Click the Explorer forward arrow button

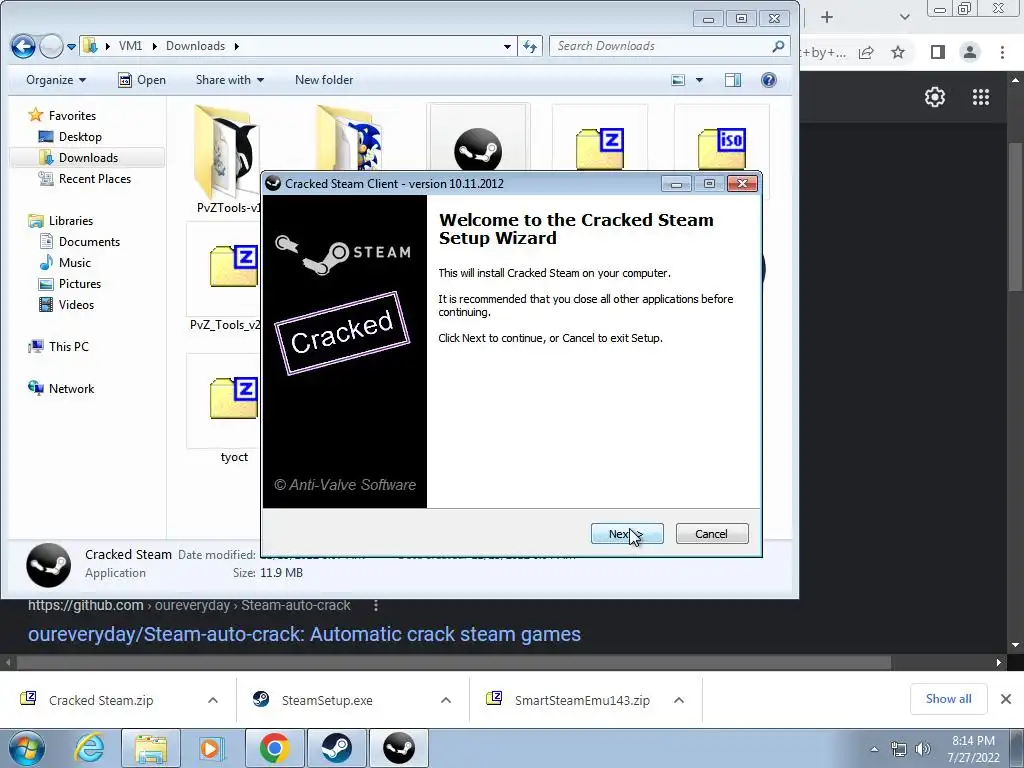[x=51, y=46]
